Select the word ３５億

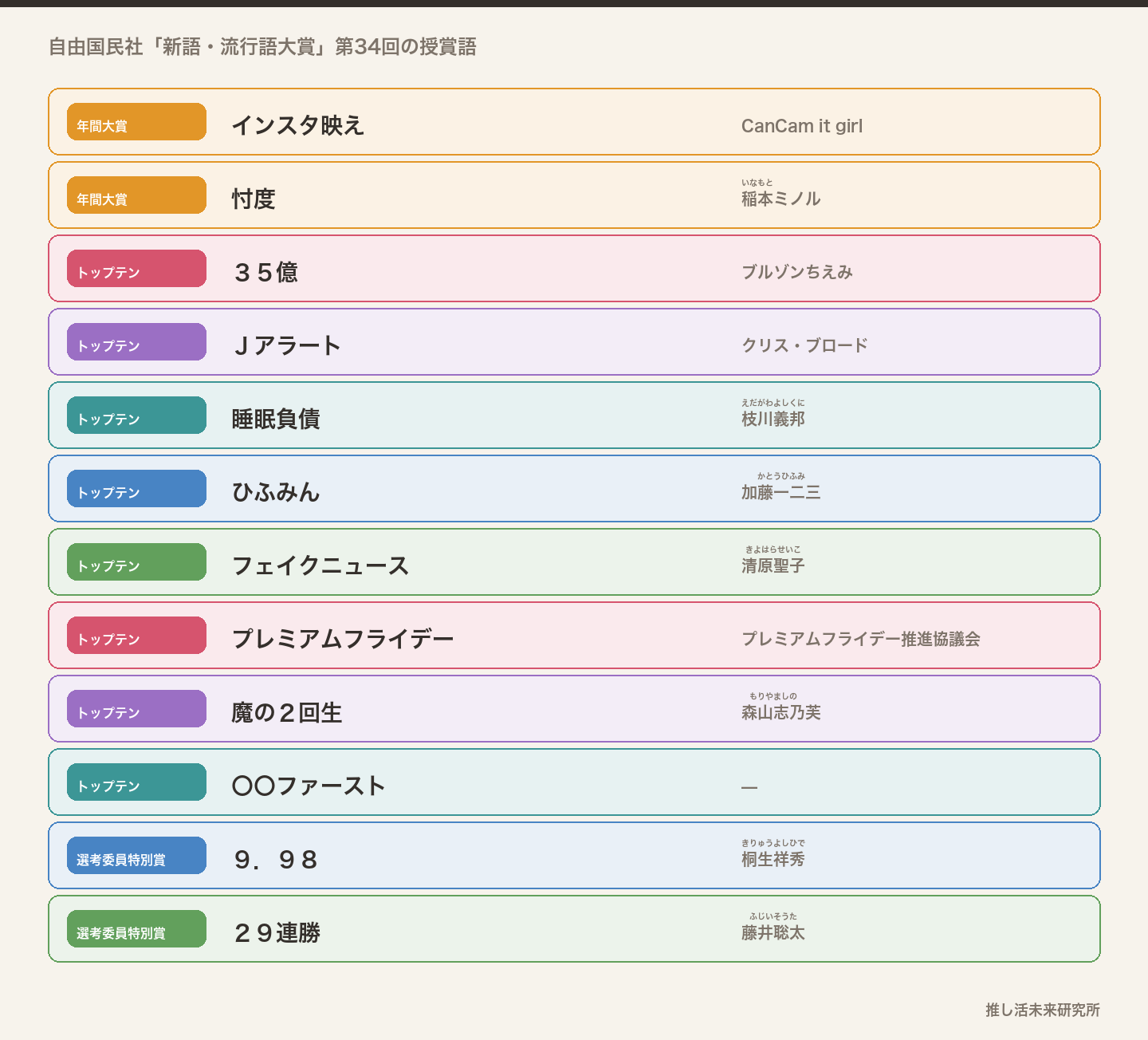[x=265, y=272]
